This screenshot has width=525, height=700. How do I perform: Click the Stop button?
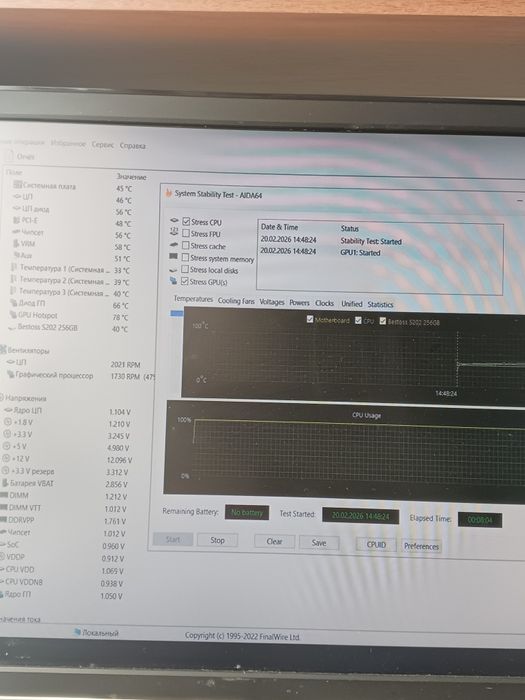(x=217, y=540)
